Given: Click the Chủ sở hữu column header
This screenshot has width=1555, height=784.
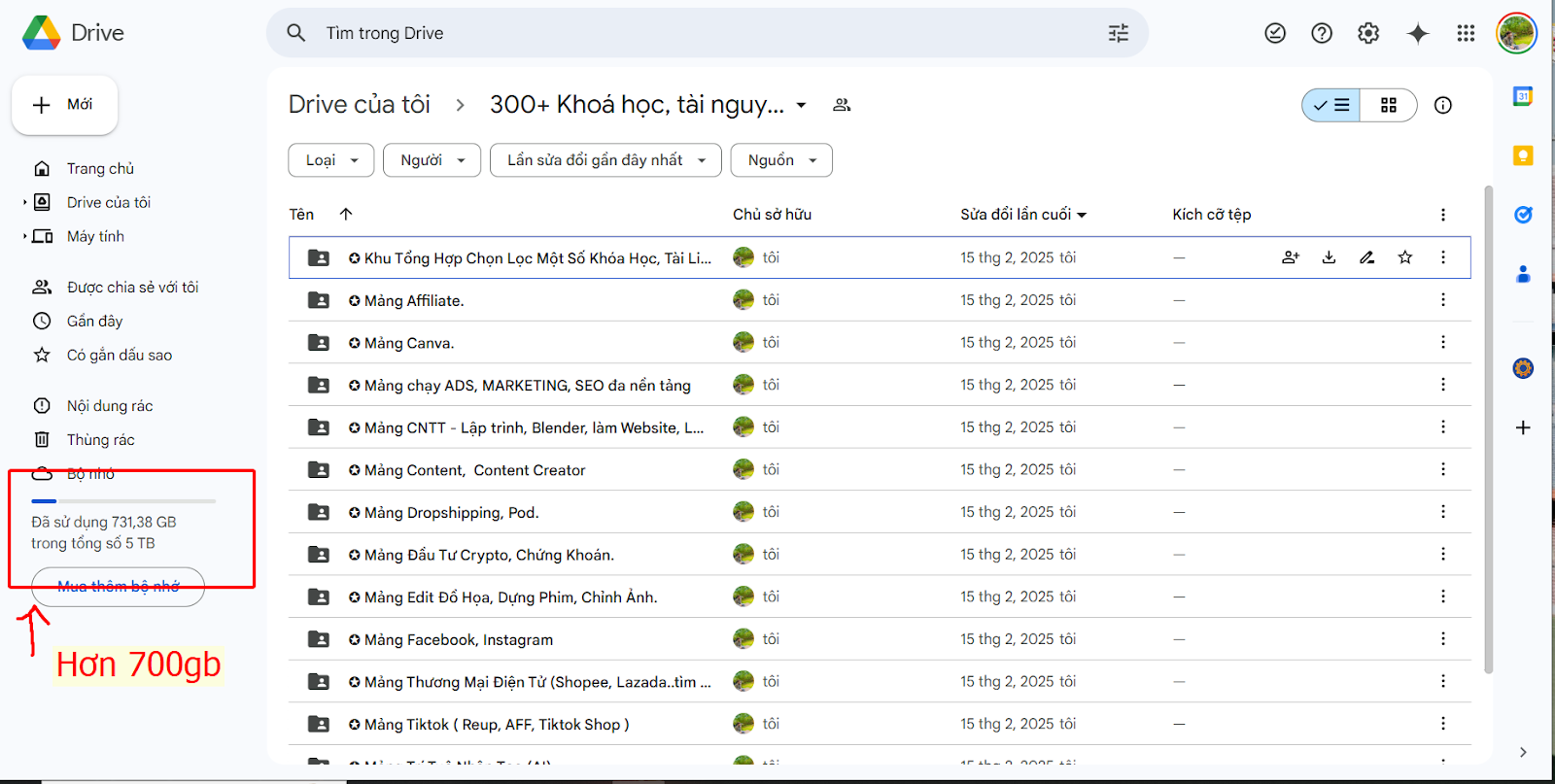Looking at the screenshot, I should coord(772,215).
